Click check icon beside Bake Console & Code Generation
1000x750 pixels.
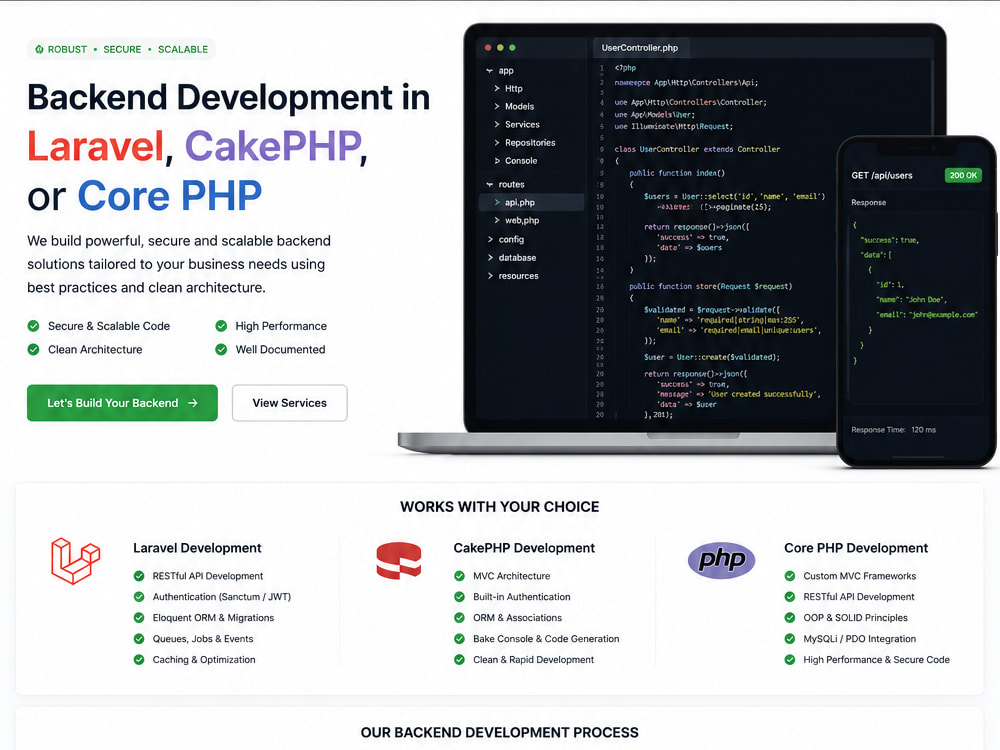pyautogui.click(x=459, y=639)
